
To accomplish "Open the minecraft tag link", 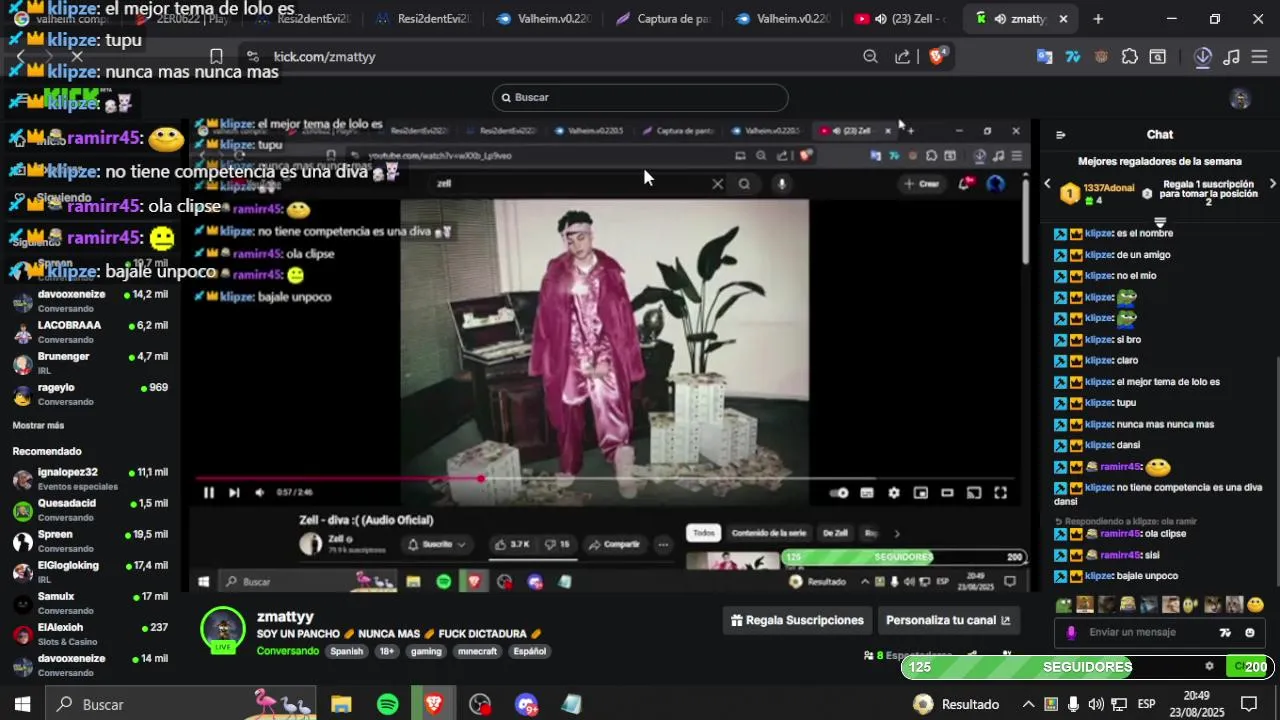I will [477, 651].
